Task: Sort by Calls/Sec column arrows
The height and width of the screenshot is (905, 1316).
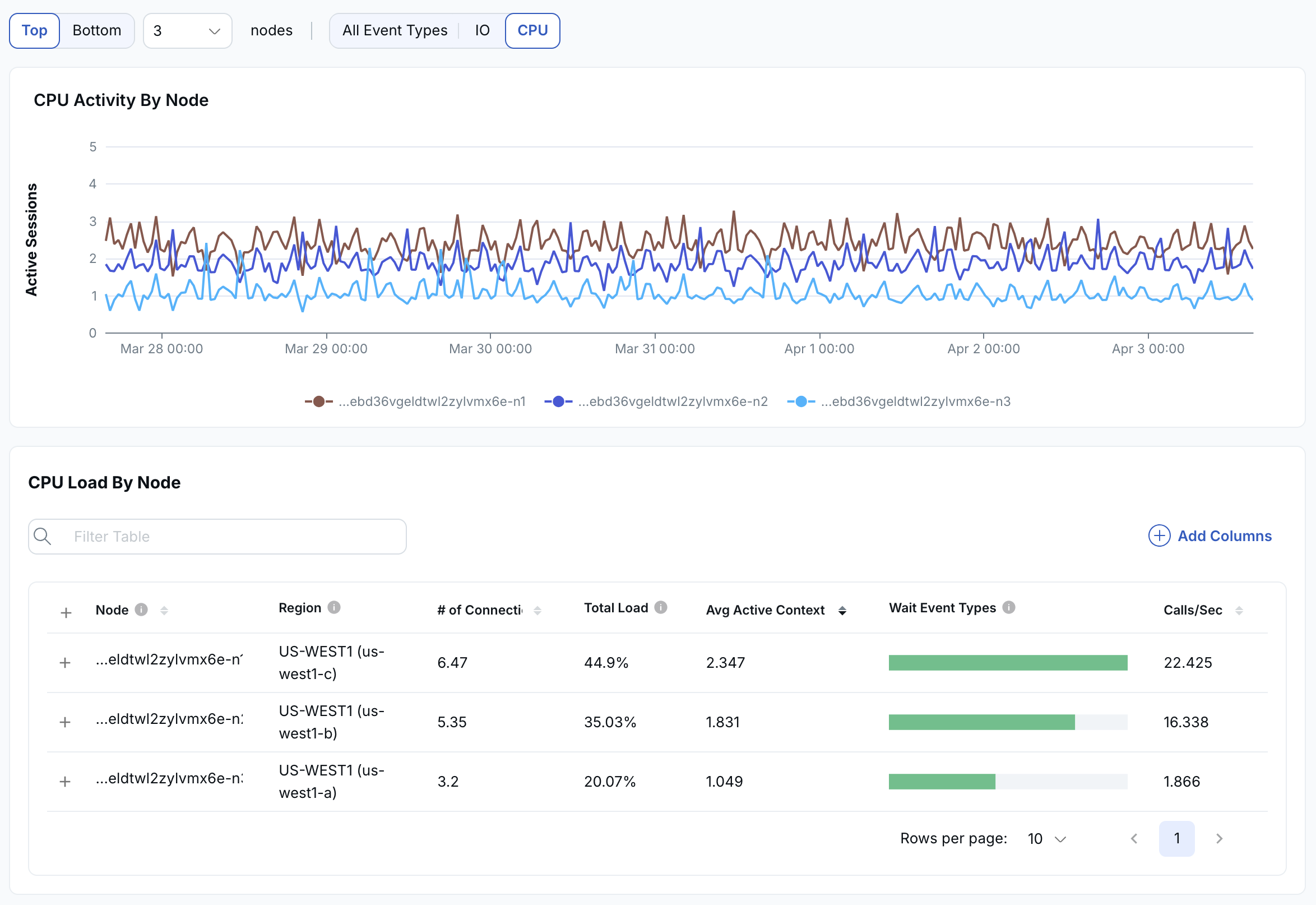Action: 1239,610
